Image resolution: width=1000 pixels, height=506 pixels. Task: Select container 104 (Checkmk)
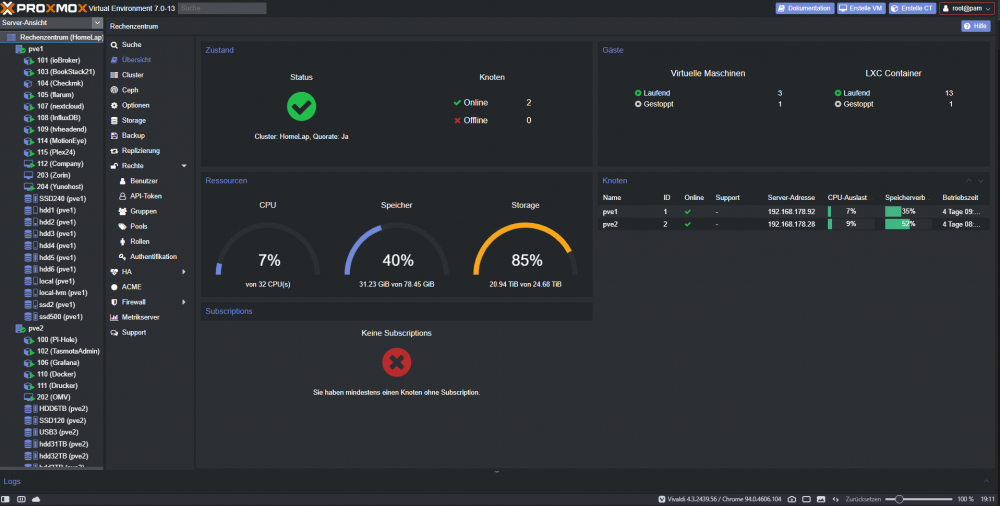[x=60, y=84]
